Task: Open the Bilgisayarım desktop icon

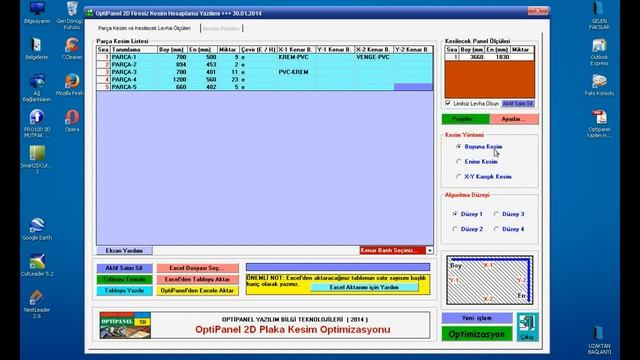Action: pyautogui.click(x=37, y=12)
